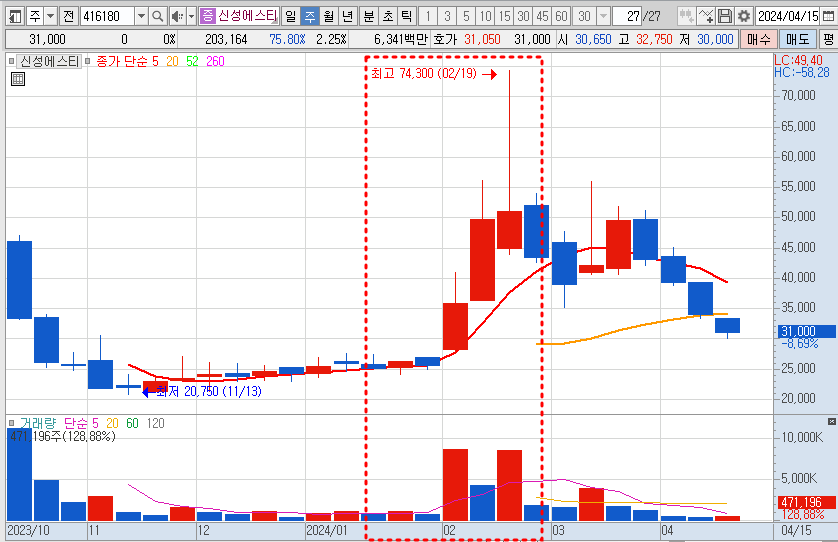838x542 pixels.
Task: Click the 2024/01 date axis label
Action: click(327, 531)
